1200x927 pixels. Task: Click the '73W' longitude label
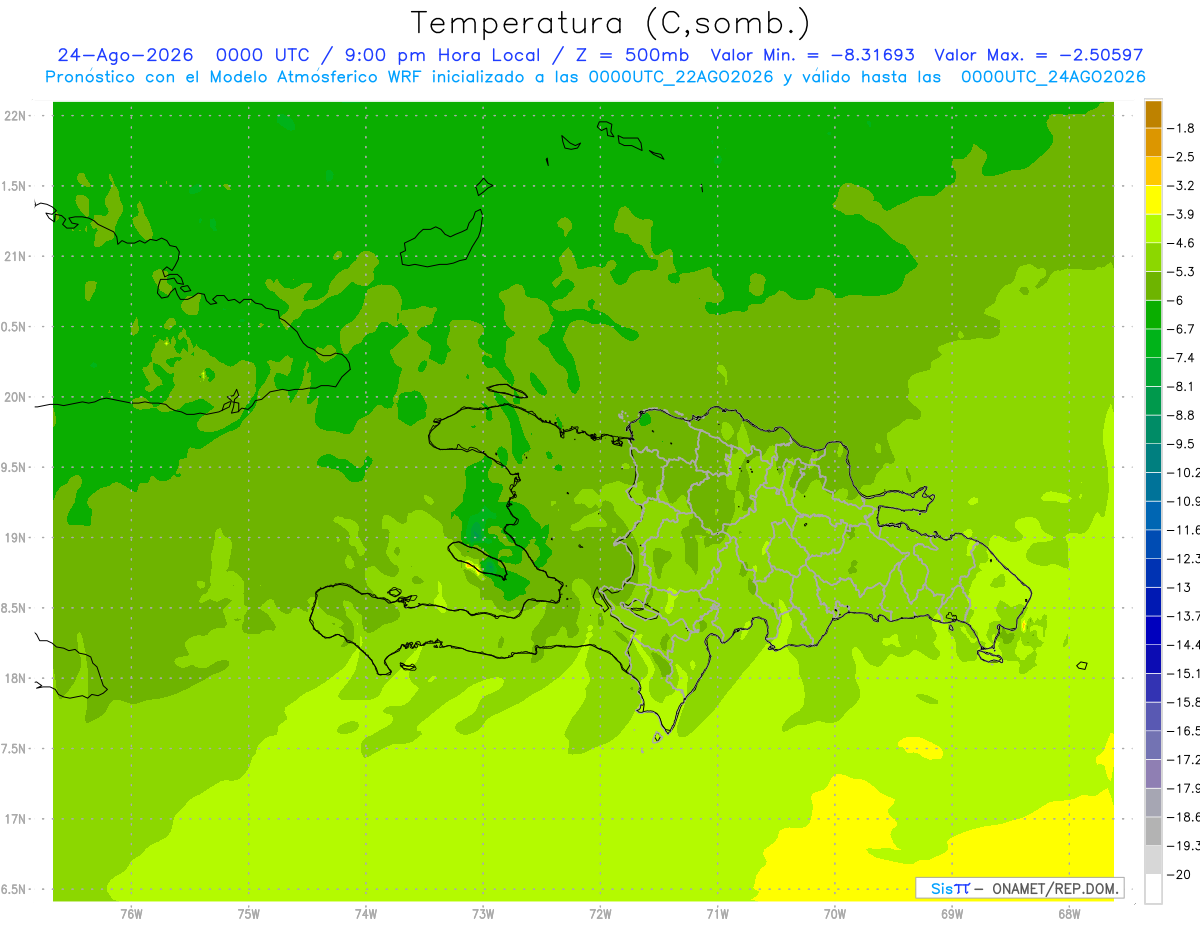483,913
